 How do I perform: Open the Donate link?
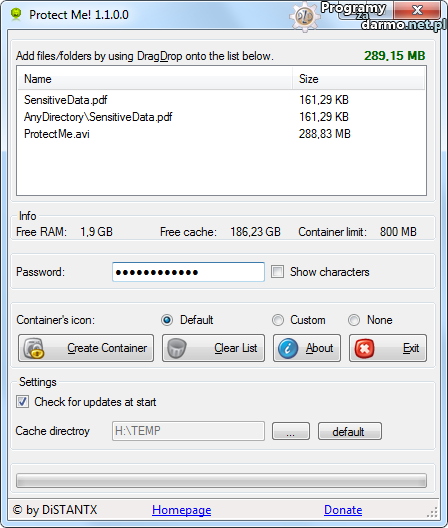343,510
